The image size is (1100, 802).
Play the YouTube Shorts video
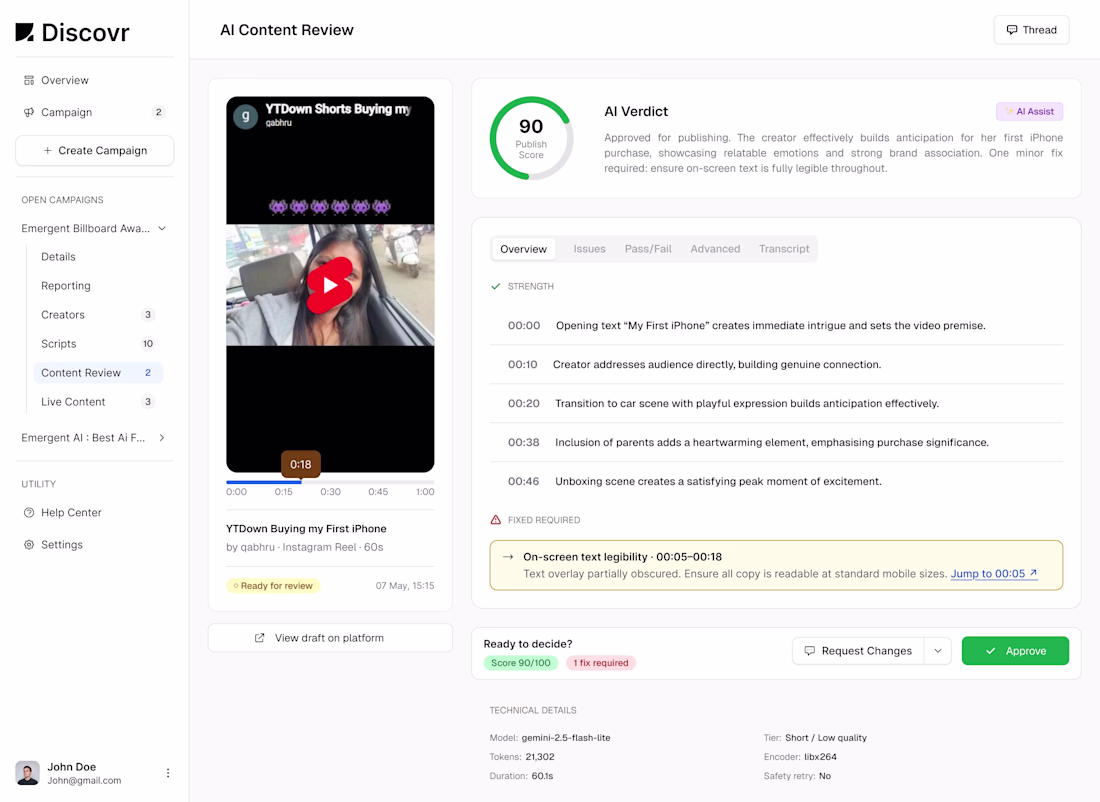[330, 285]
